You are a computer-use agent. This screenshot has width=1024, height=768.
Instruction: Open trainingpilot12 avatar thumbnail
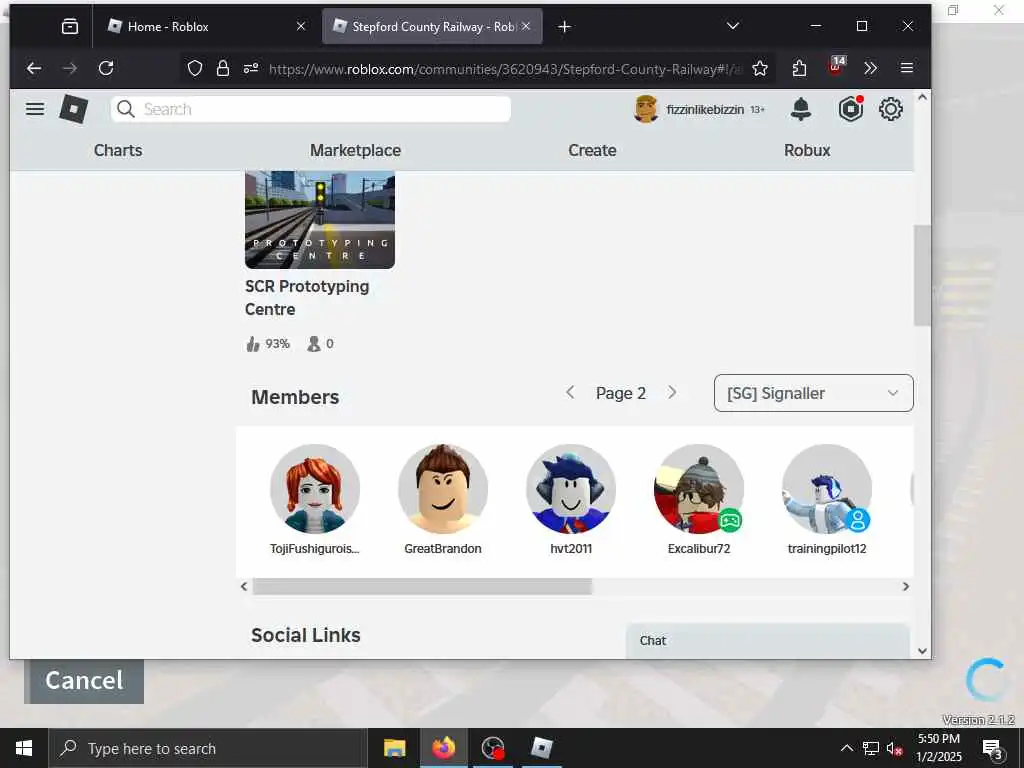827,489
